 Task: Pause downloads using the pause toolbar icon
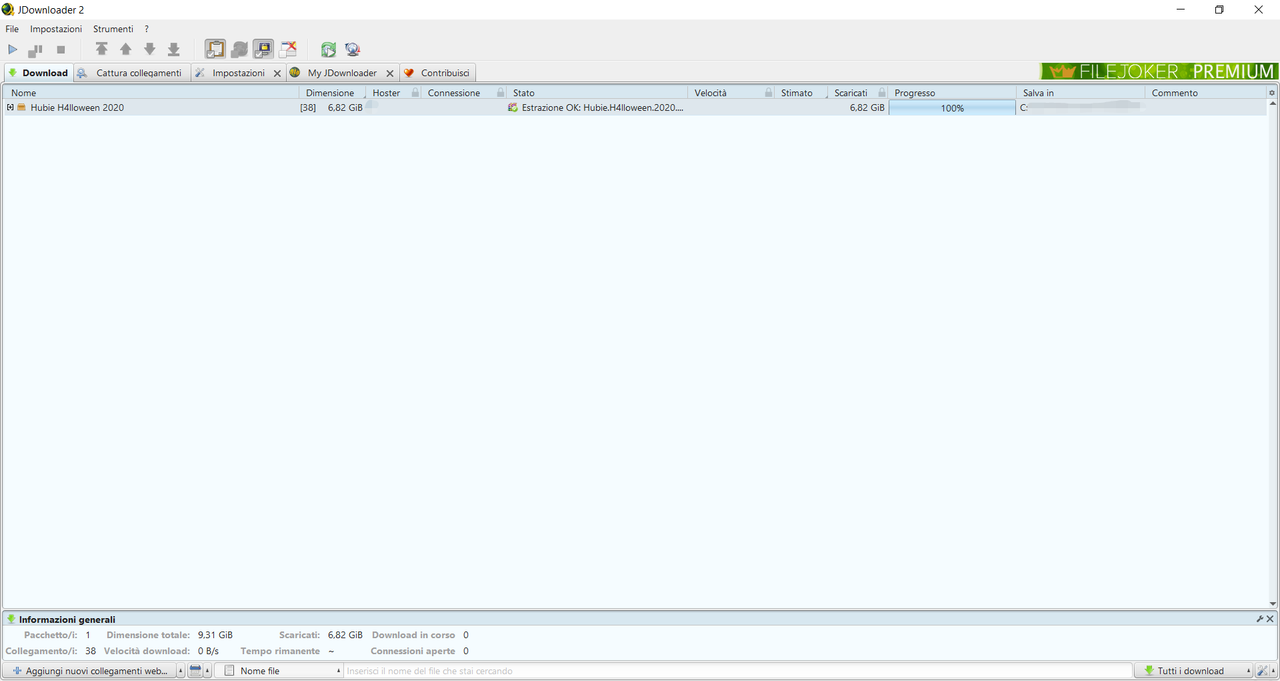tap(36, 49)
